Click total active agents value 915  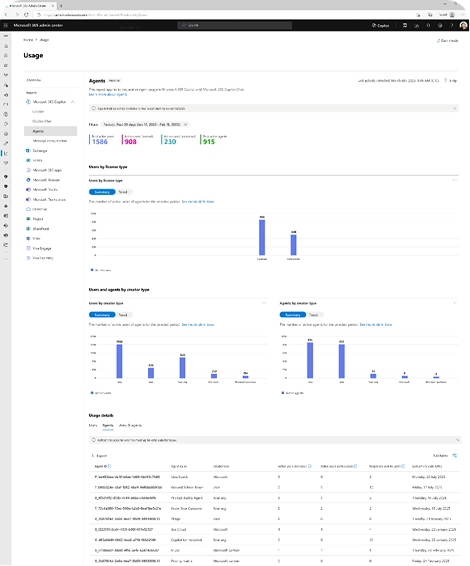point(209,142)
